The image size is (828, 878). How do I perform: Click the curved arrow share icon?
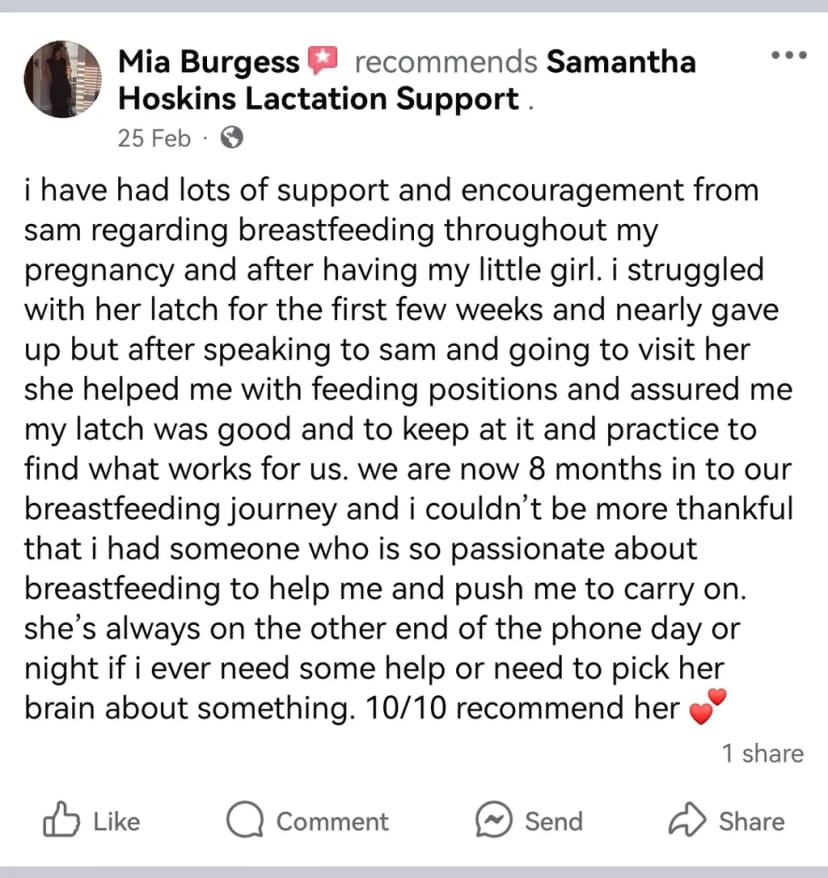click(x=687, y=819)
